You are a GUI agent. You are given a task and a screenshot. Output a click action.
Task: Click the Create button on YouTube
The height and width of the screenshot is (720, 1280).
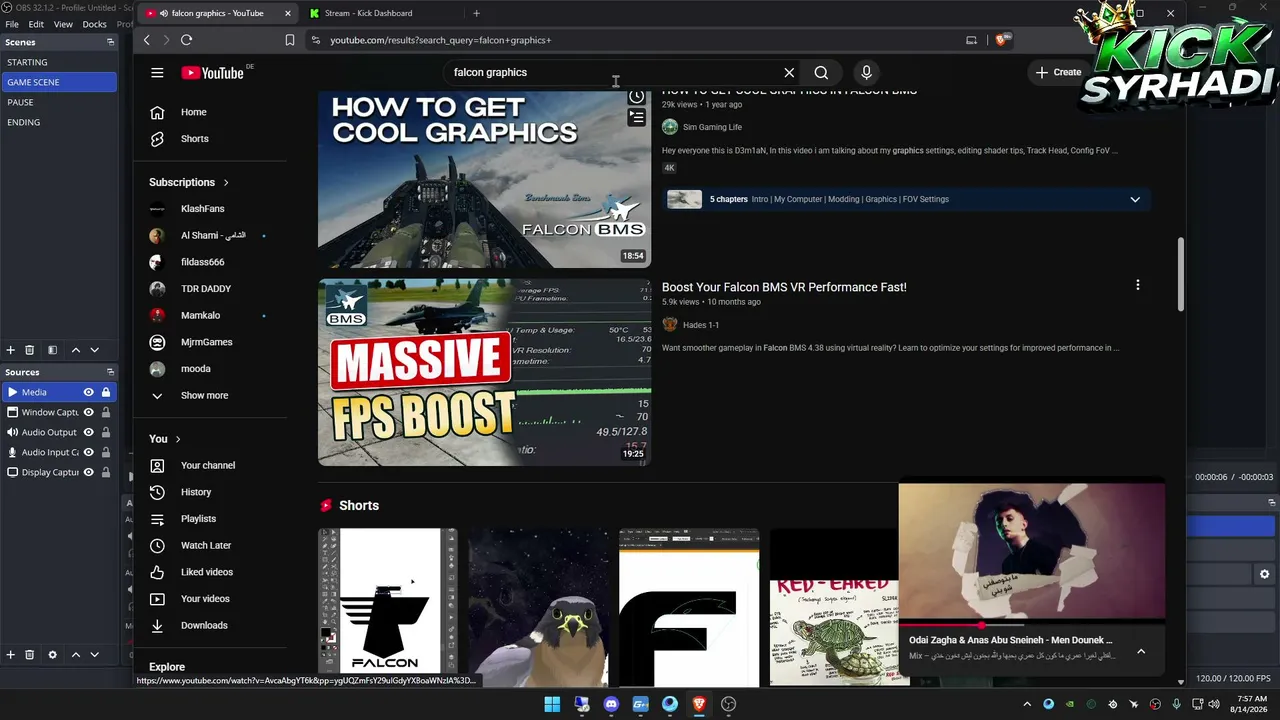tap(1058, 72)
